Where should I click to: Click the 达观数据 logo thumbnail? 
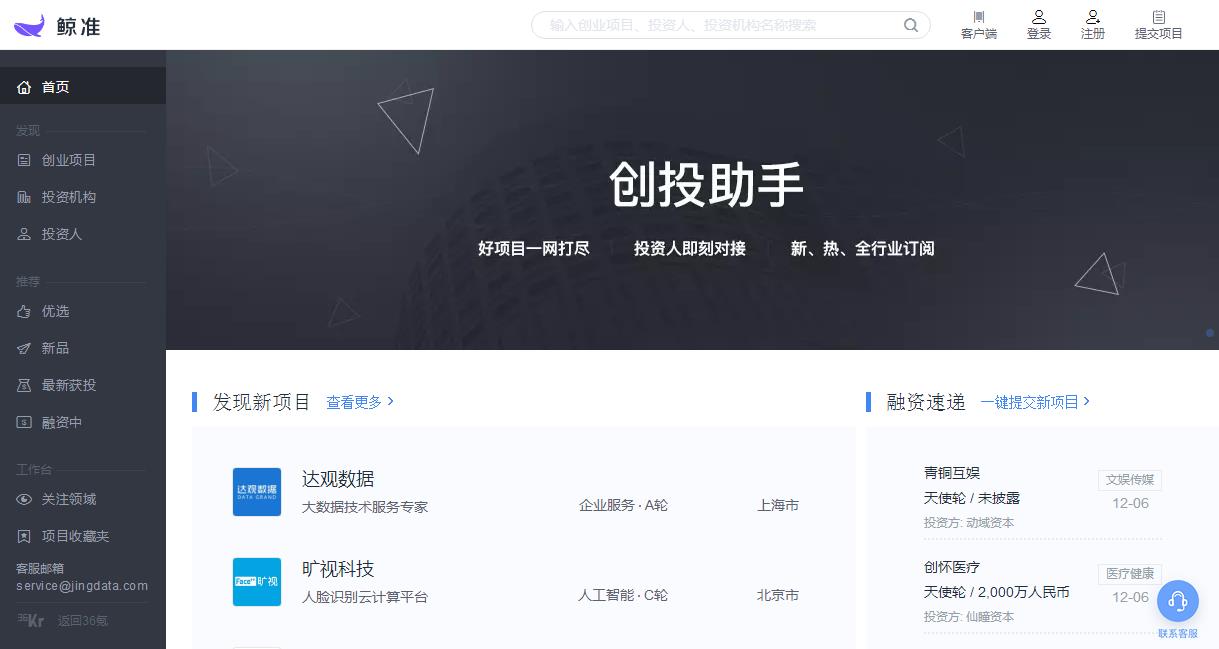257,492
